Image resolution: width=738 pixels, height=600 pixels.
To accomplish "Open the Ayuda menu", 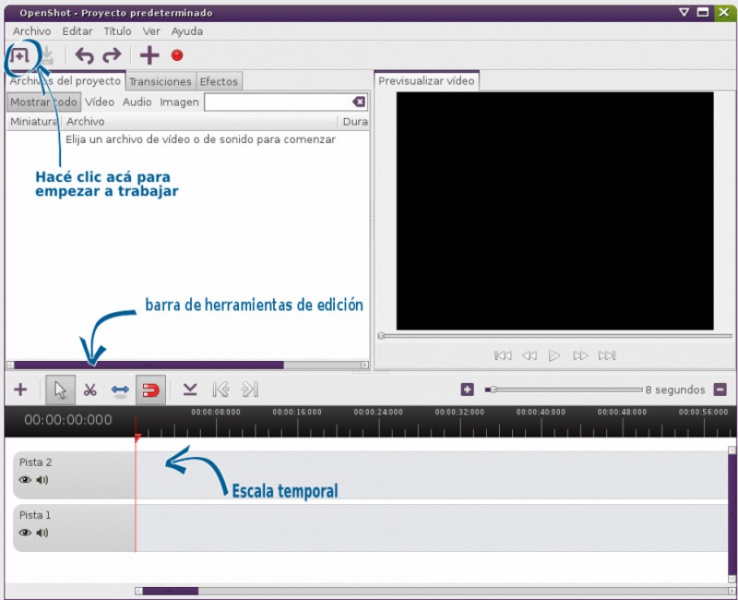I will coord(187,32).
